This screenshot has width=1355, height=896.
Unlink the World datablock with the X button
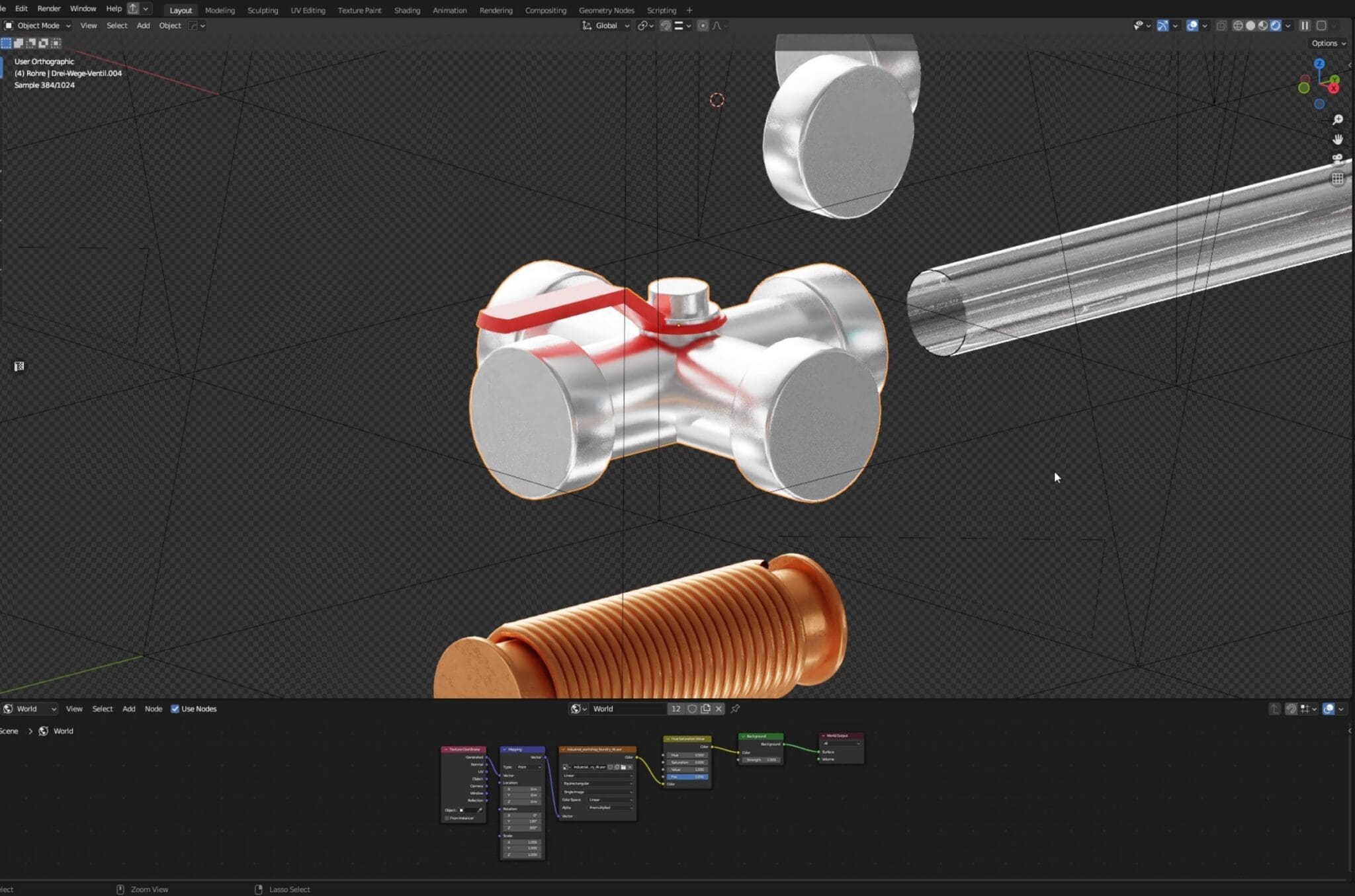719,708
